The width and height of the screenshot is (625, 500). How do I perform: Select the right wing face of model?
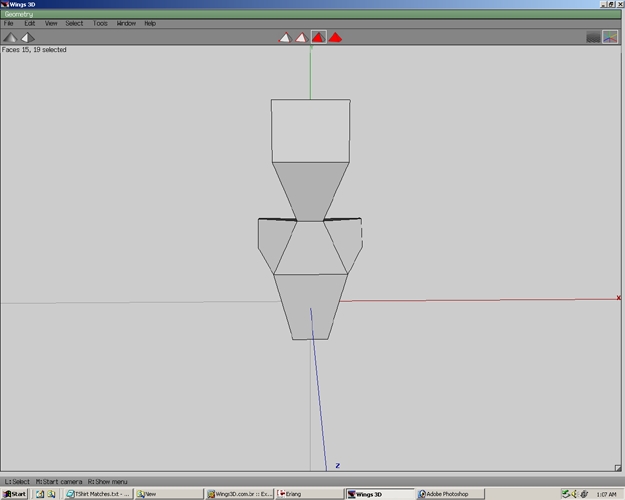tap(346, 241)
